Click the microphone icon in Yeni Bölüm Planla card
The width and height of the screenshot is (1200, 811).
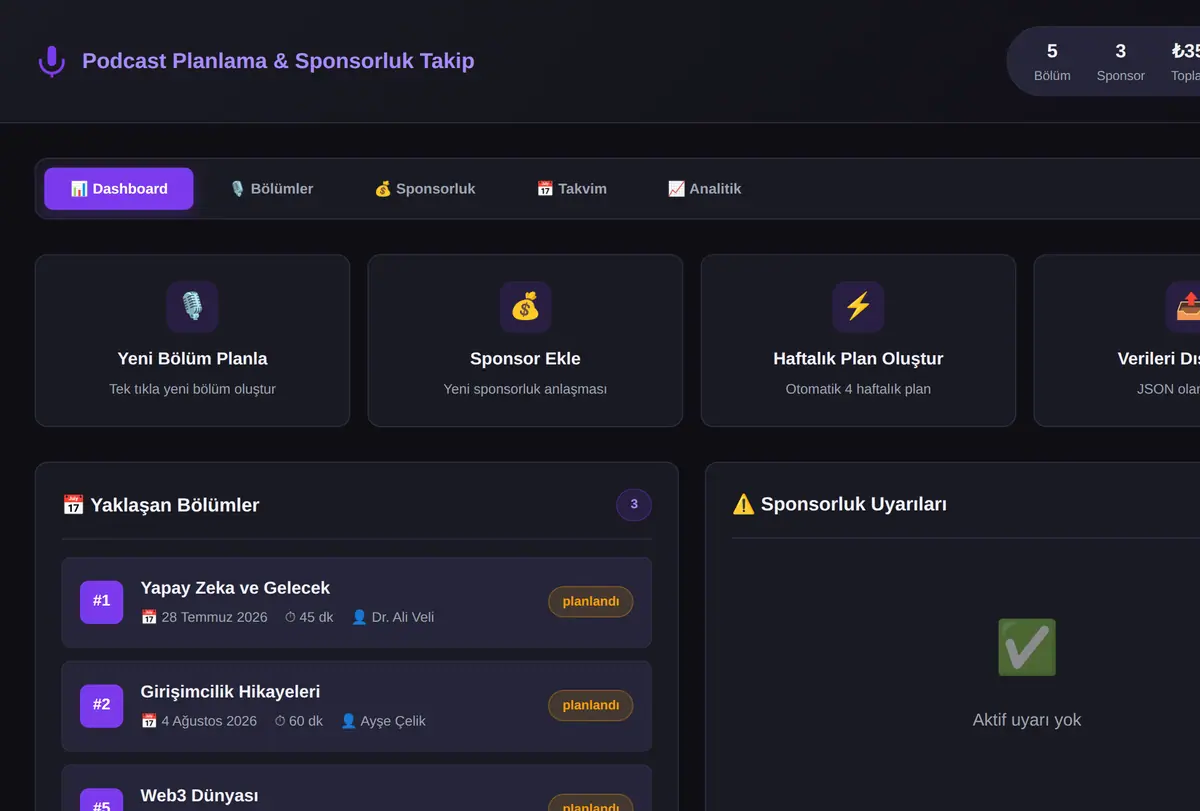click(x=192, y=307)
